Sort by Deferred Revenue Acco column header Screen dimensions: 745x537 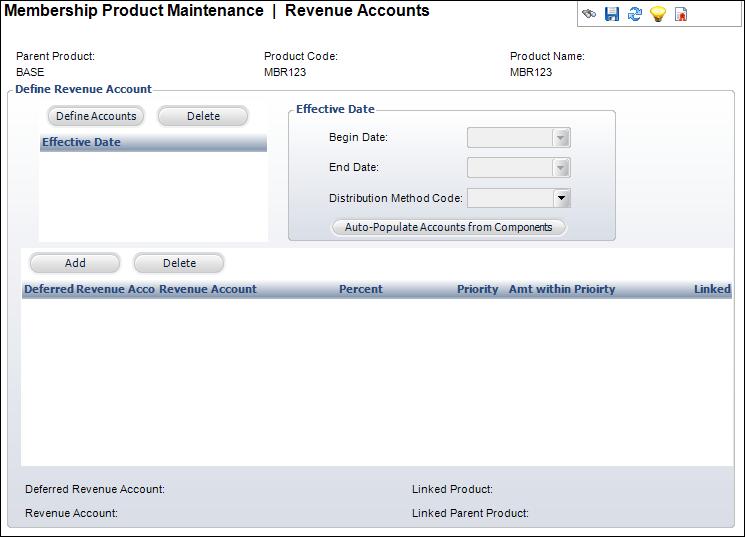pyautogui.click(x=89, y=289)
